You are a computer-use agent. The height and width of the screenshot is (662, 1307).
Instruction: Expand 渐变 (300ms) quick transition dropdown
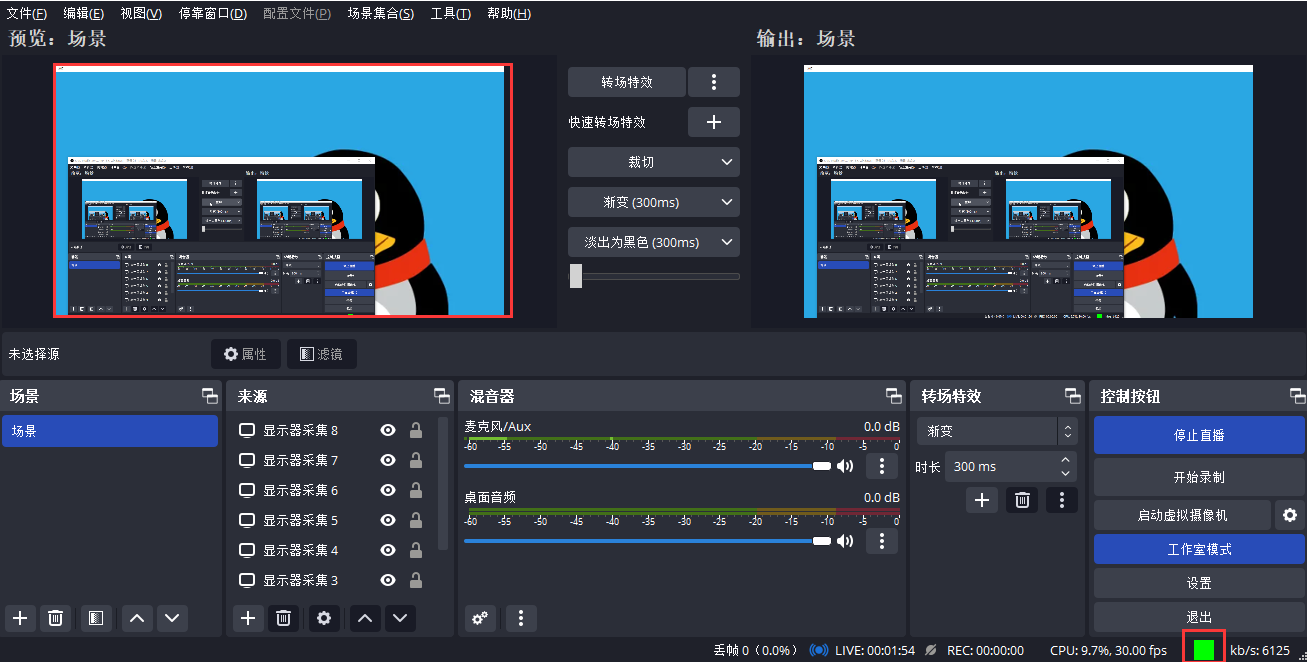click(x=654, y=202)
